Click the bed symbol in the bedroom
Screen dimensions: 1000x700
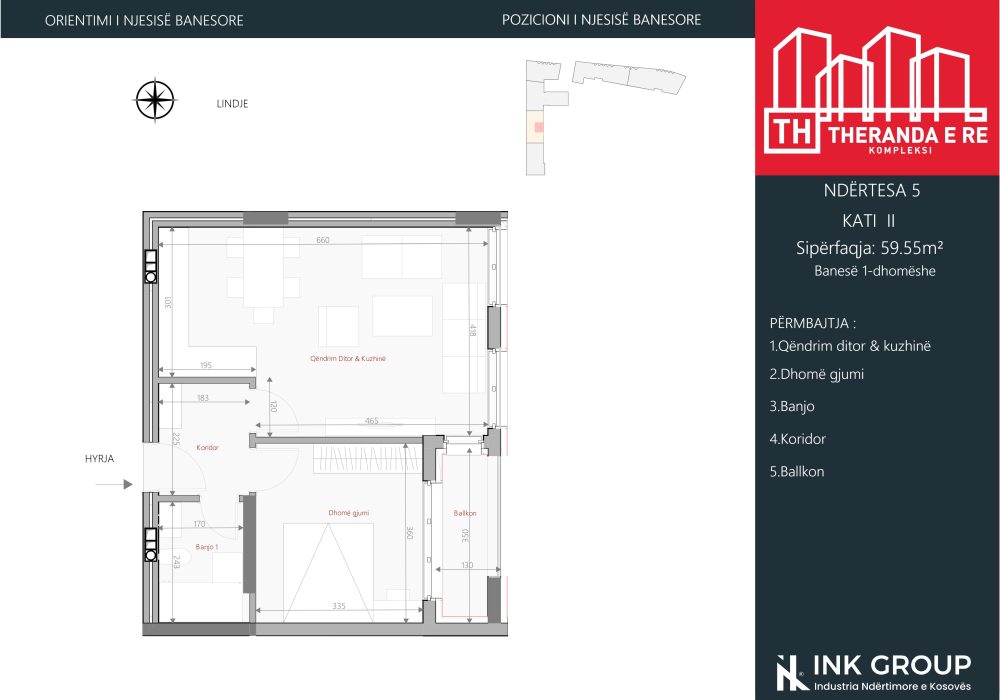coord(328,572)
